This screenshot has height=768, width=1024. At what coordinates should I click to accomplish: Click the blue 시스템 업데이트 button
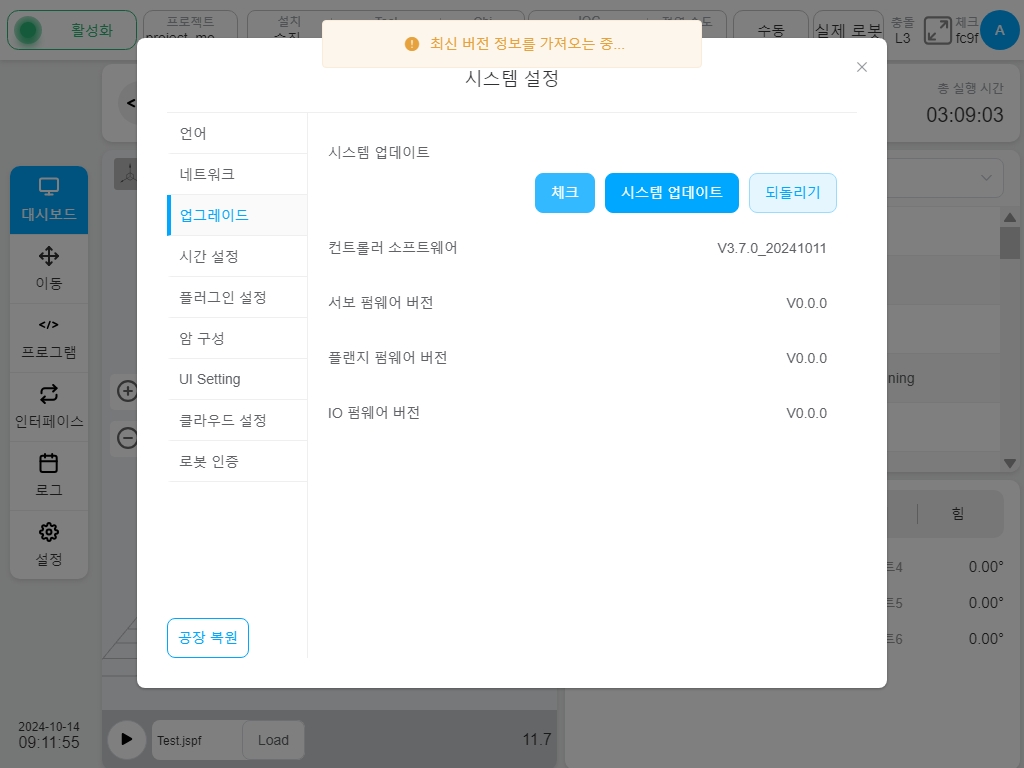672,193
